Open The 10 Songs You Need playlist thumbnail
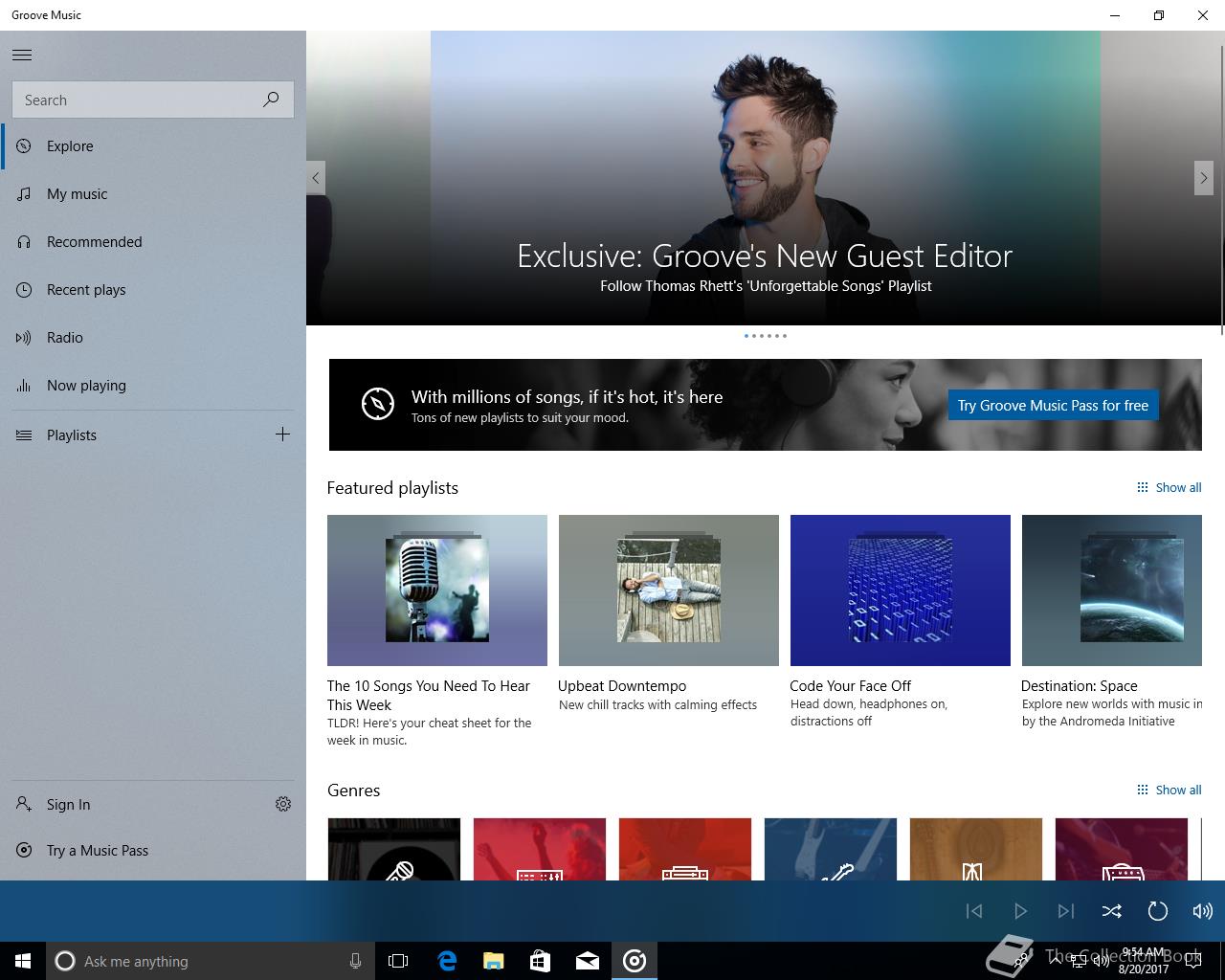1225x980 pixels. point(437,590)
